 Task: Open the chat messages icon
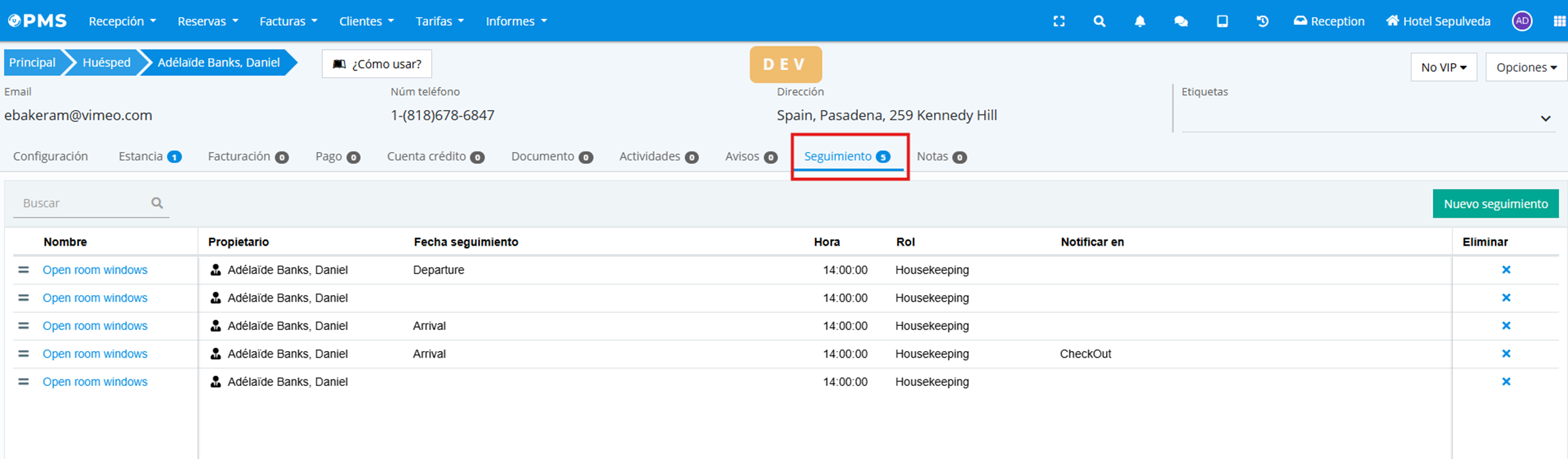[x=1181, y=21]
